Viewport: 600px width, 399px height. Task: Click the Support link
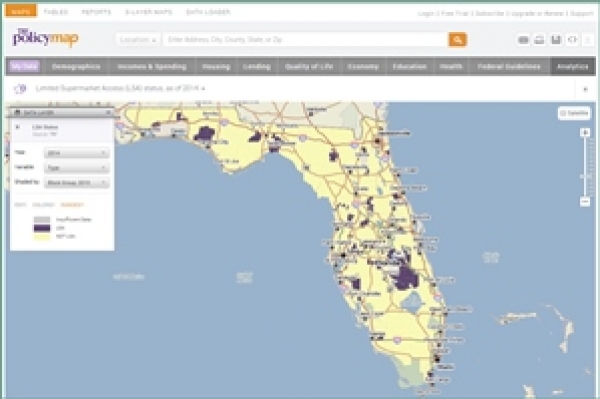pos(582,13)
